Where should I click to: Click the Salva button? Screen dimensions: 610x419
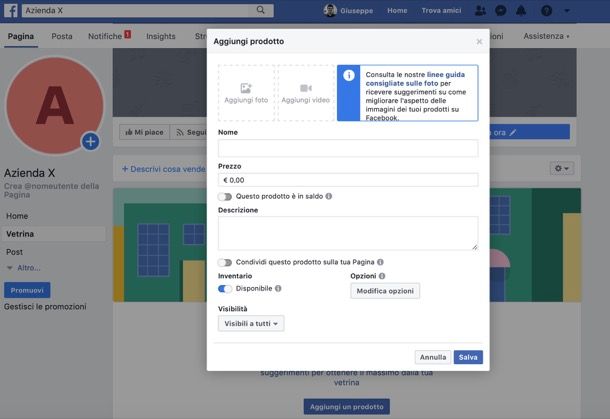click(468, 357)
